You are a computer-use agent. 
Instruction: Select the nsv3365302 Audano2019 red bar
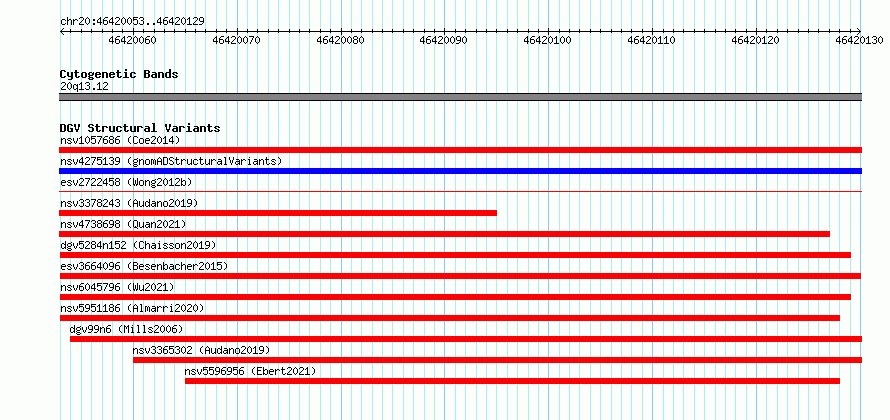pos(497,360)
